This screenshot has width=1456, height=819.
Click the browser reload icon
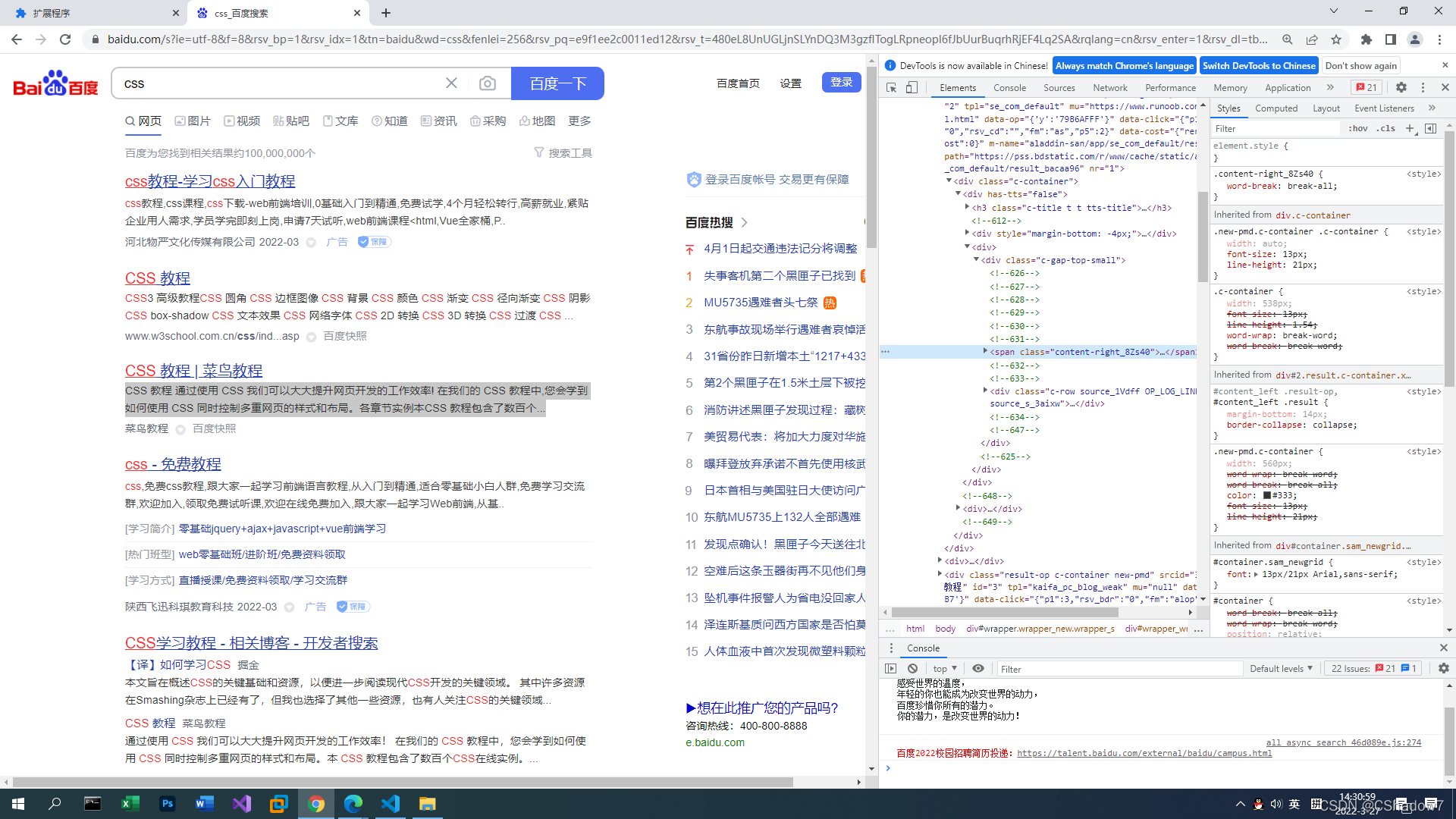tap(65, 39)
